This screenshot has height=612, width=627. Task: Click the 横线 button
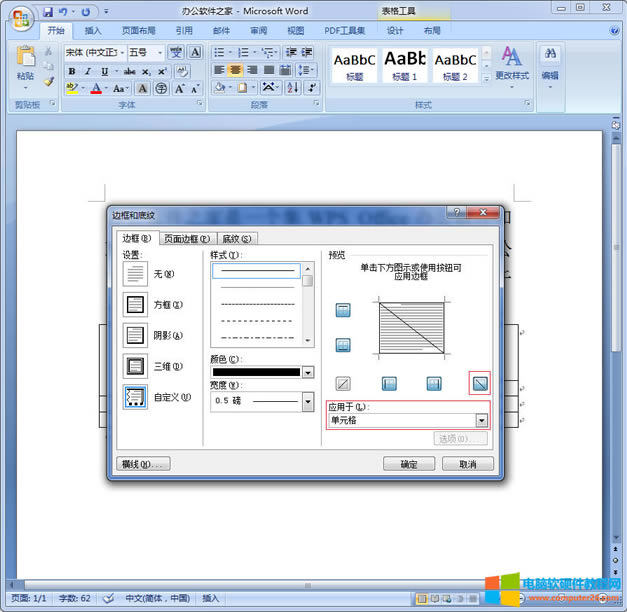click(x=144, y=464)
